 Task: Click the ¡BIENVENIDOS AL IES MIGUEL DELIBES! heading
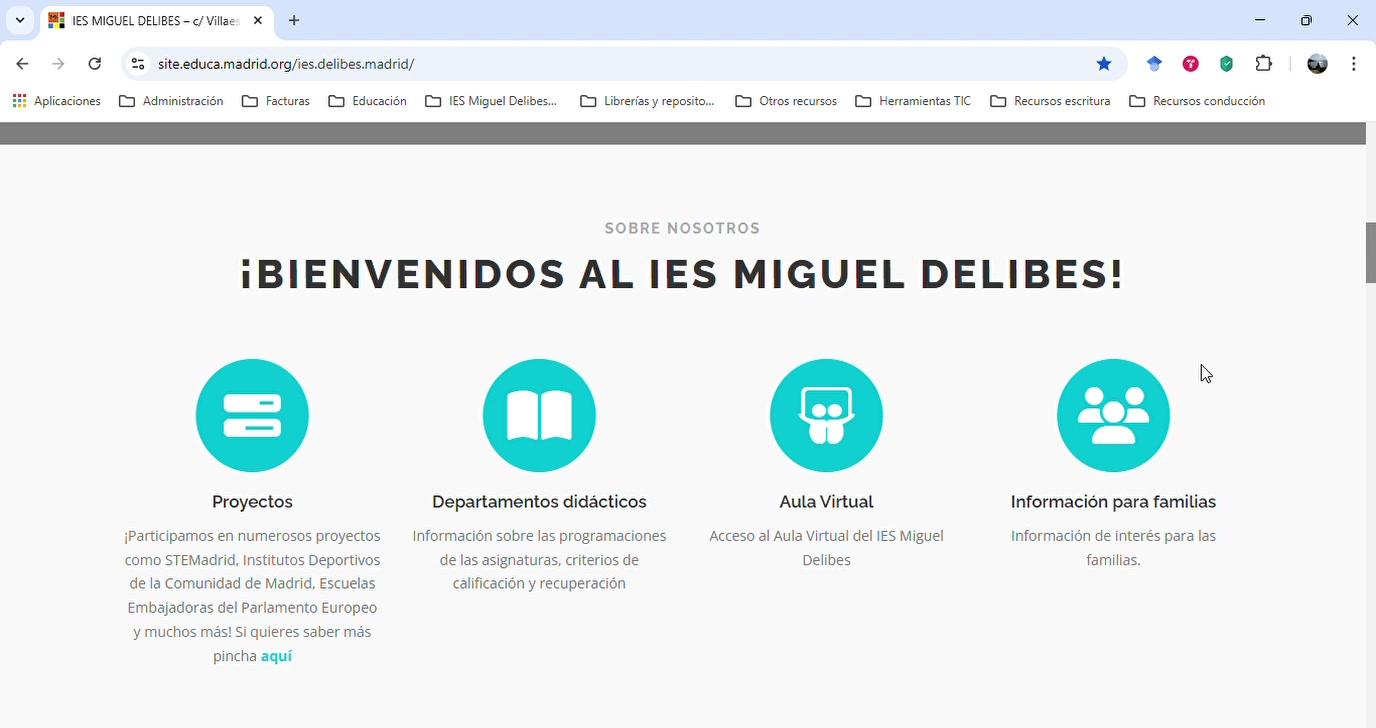tap(682, 274)
